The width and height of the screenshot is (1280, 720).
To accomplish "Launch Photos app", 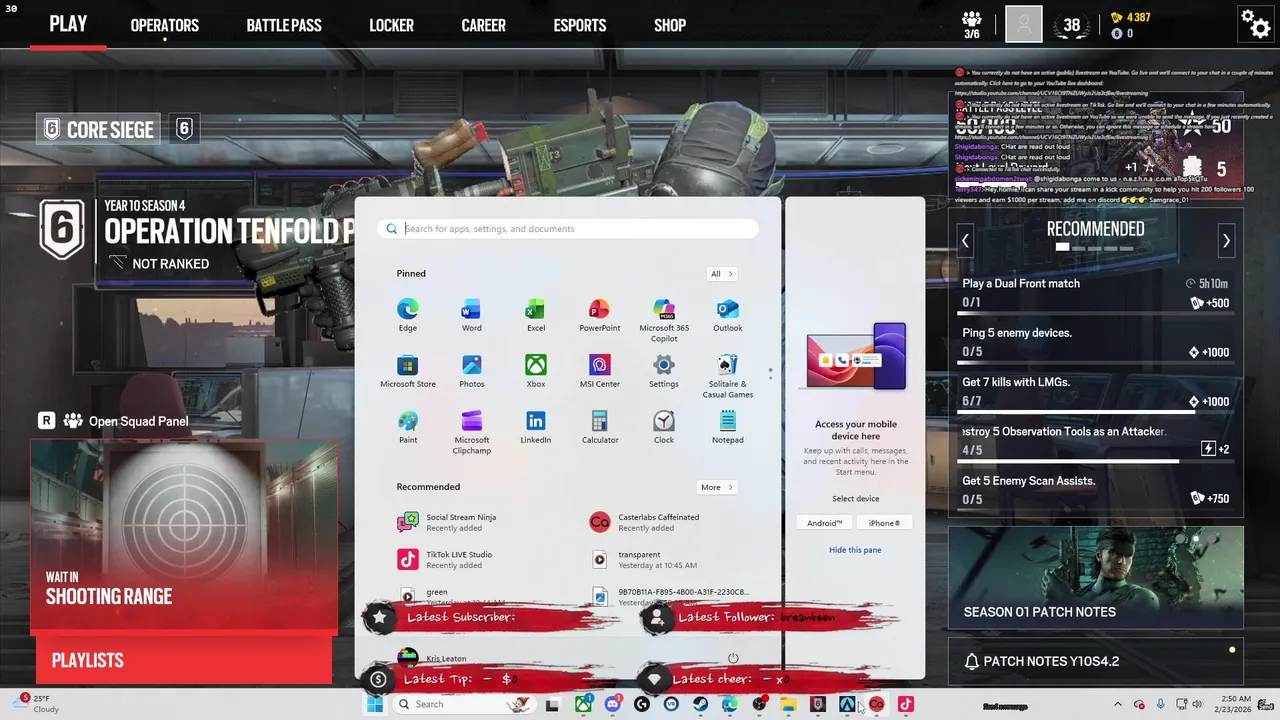I will [471, 370].
